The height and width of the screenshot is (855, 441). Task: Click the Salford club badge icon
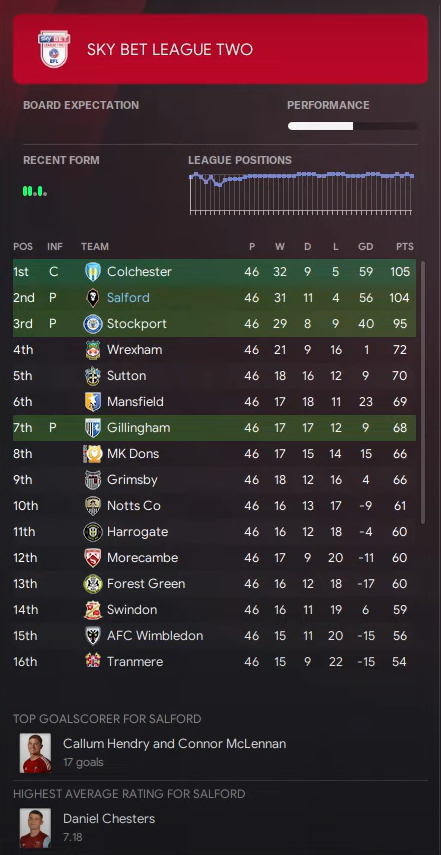93,298
